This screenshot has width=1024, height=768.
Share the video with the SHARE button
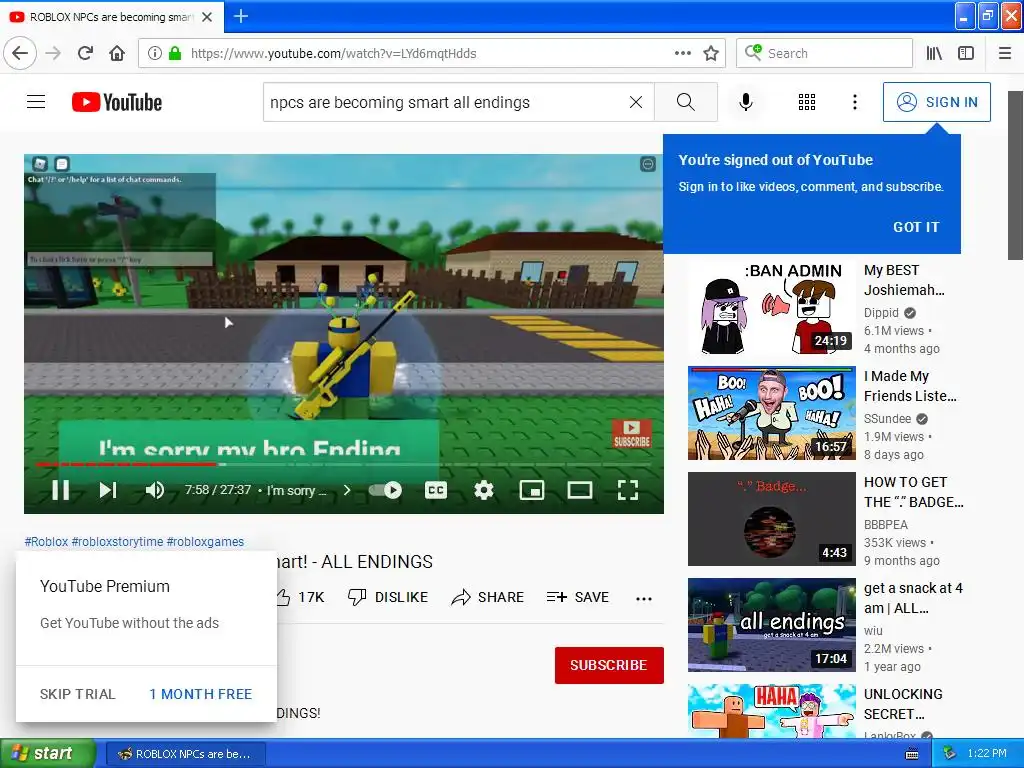pyautogui.click(x=488, y=597)
